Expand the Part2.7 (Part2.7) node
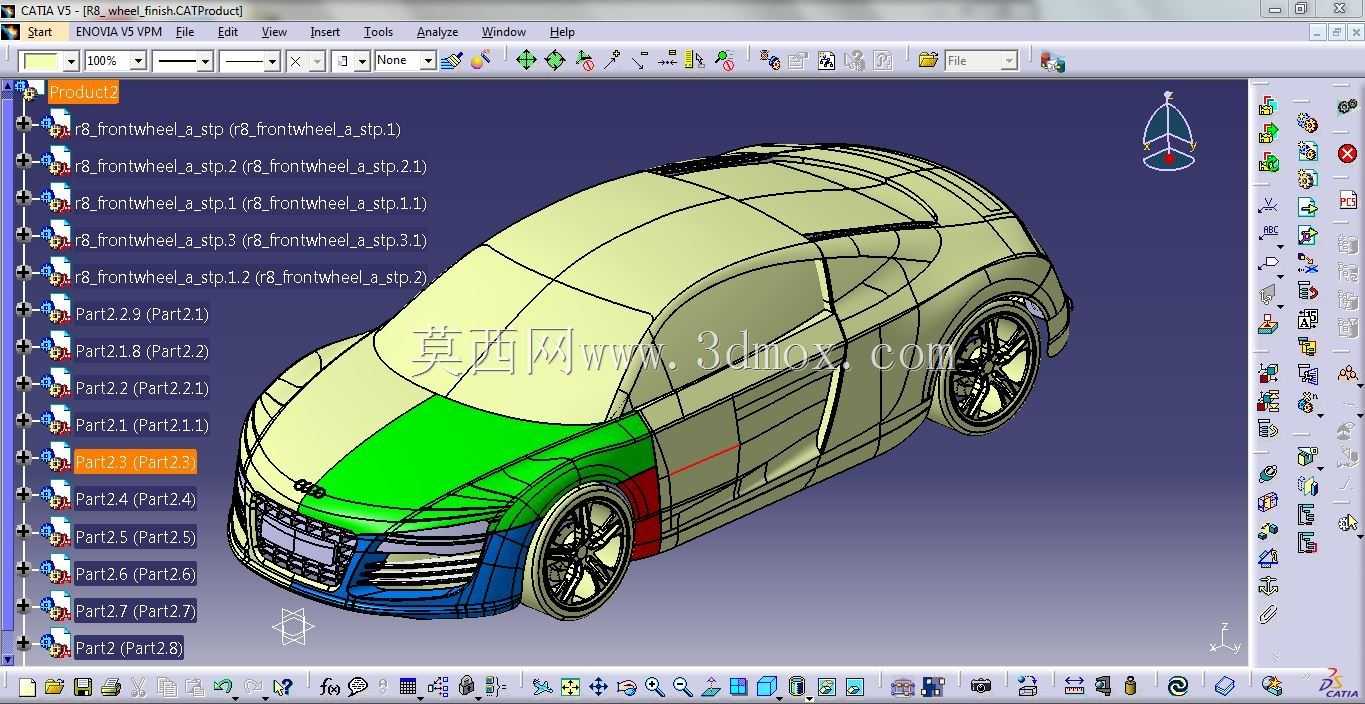This screenshot has height=704, width=1365. [x=23, y=606]
